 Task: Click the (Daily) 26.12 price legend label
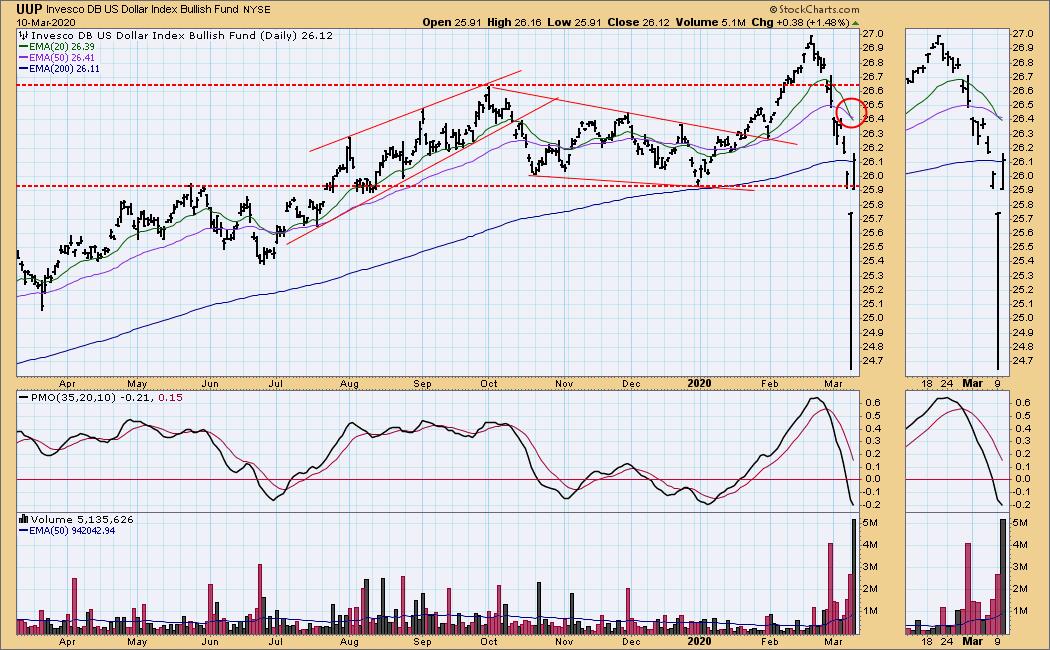coord(295,35)
